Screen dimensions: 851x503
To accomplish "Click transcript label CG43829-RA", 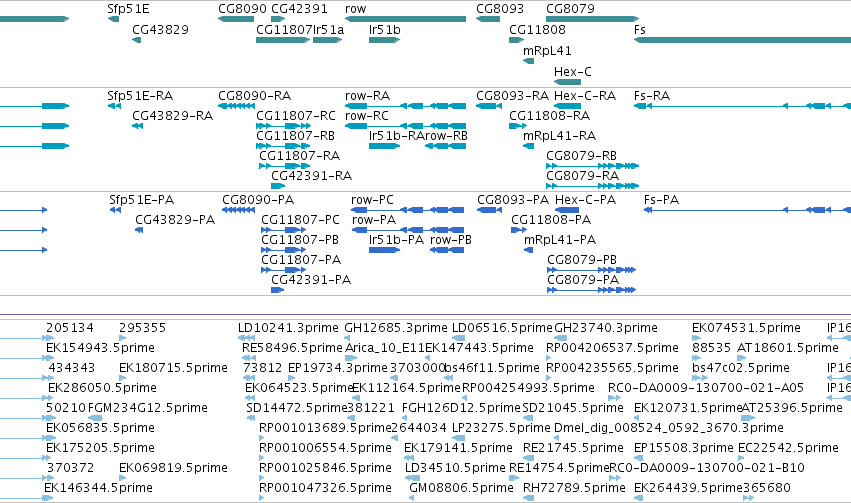I will pos(173,116).
